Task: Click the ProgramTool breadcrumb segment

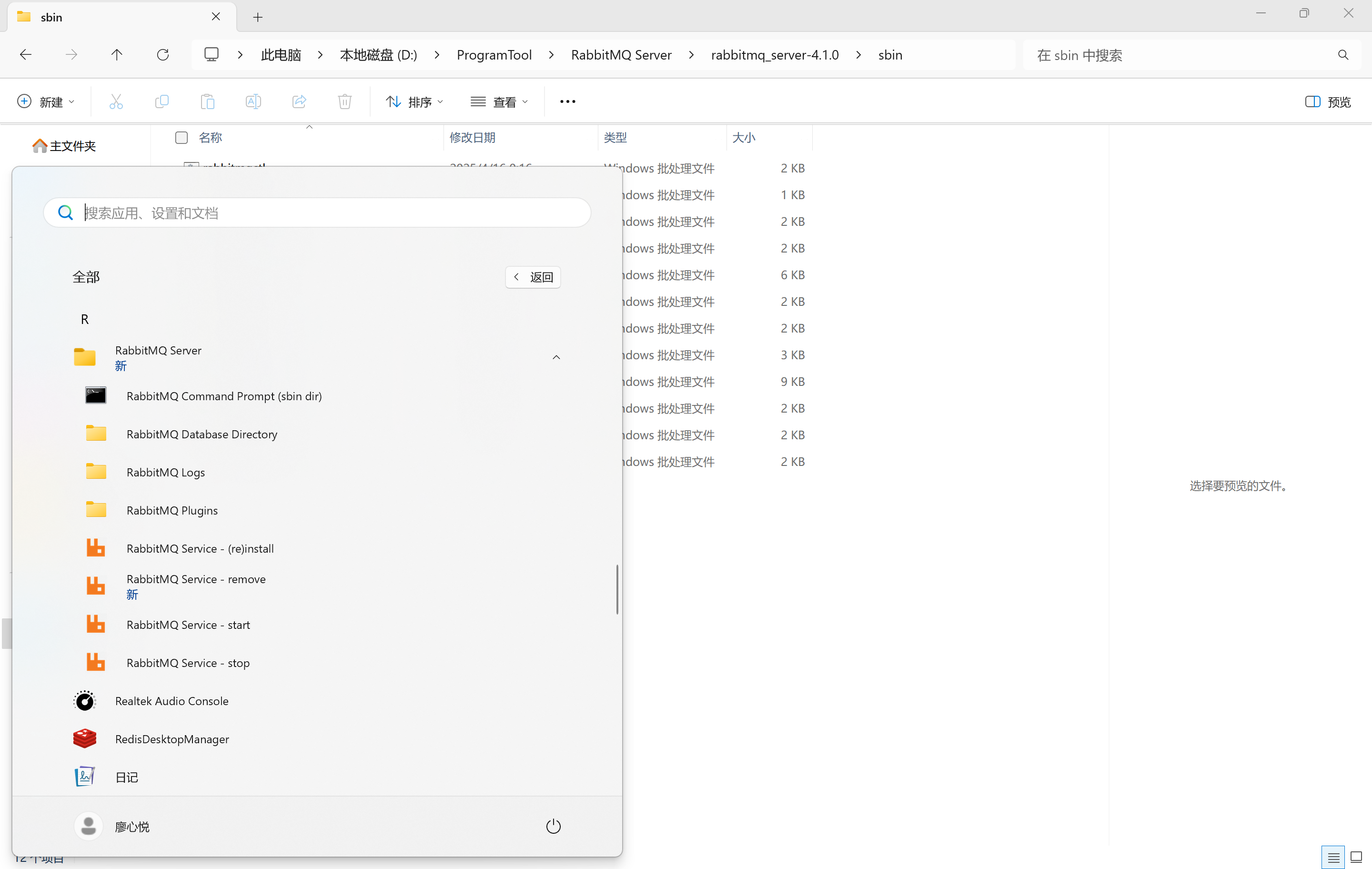Action: pos(494,55)
